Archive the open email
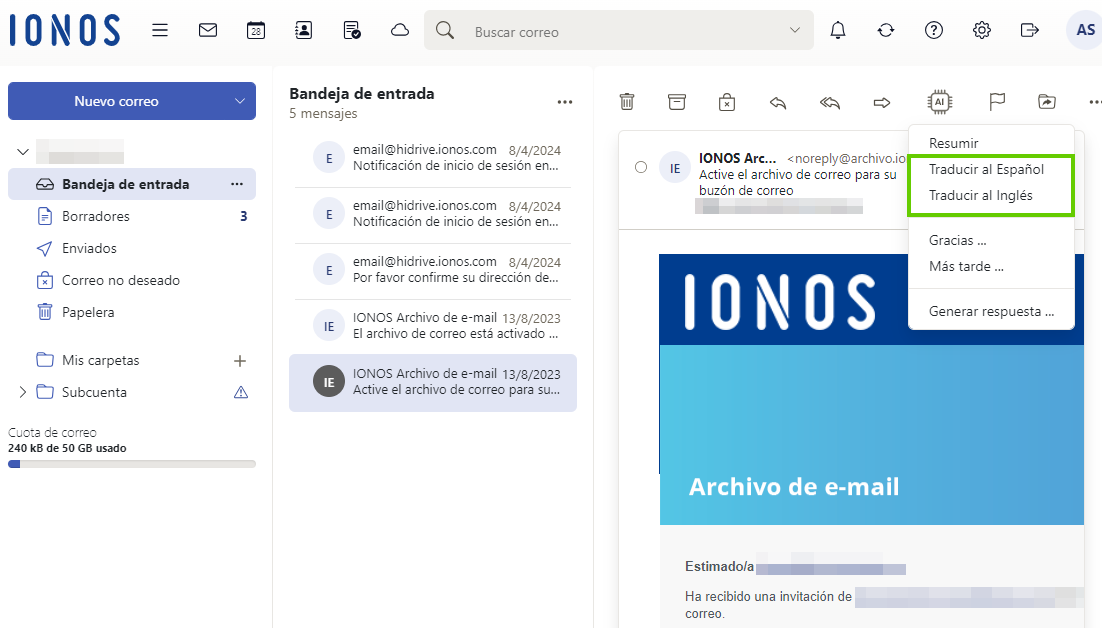1102x628 pixels. click(677, 103)
